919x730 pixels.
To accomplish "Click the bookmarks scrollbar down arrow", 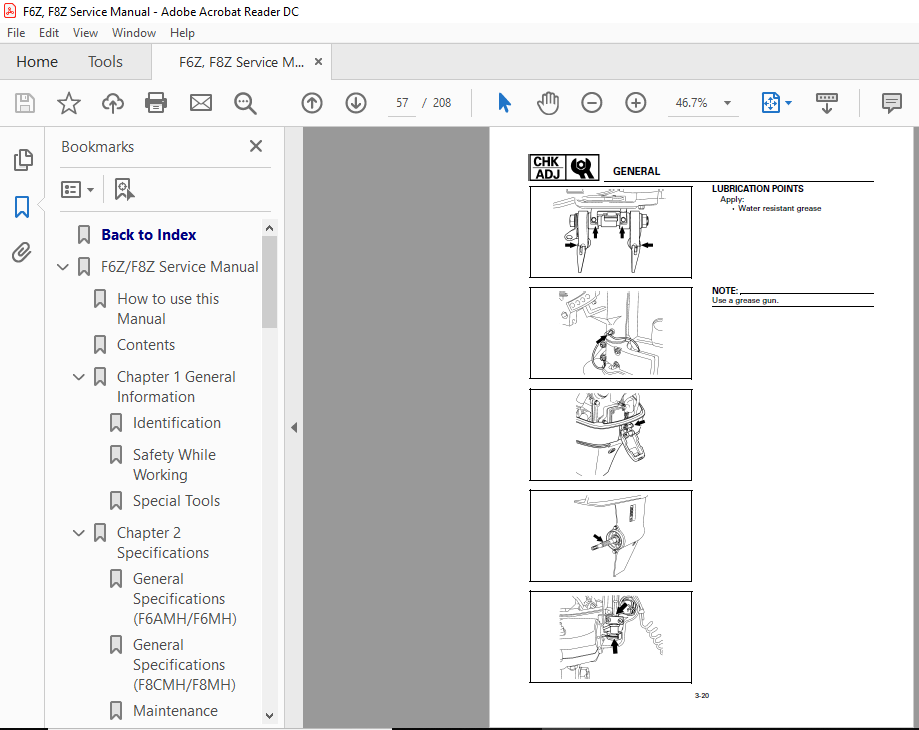I will coord(269,715).
